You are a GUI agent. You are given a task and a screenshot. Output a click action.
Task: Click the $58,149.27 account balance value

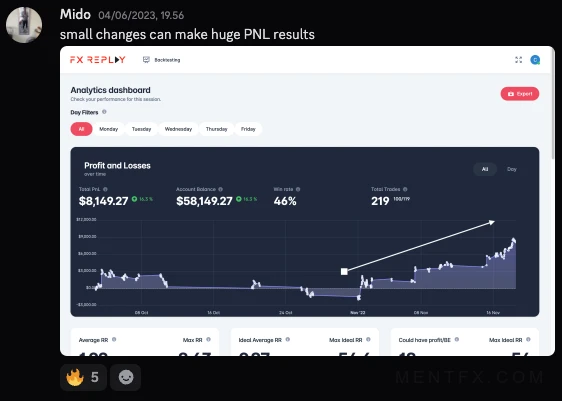(x=204, y=201)
